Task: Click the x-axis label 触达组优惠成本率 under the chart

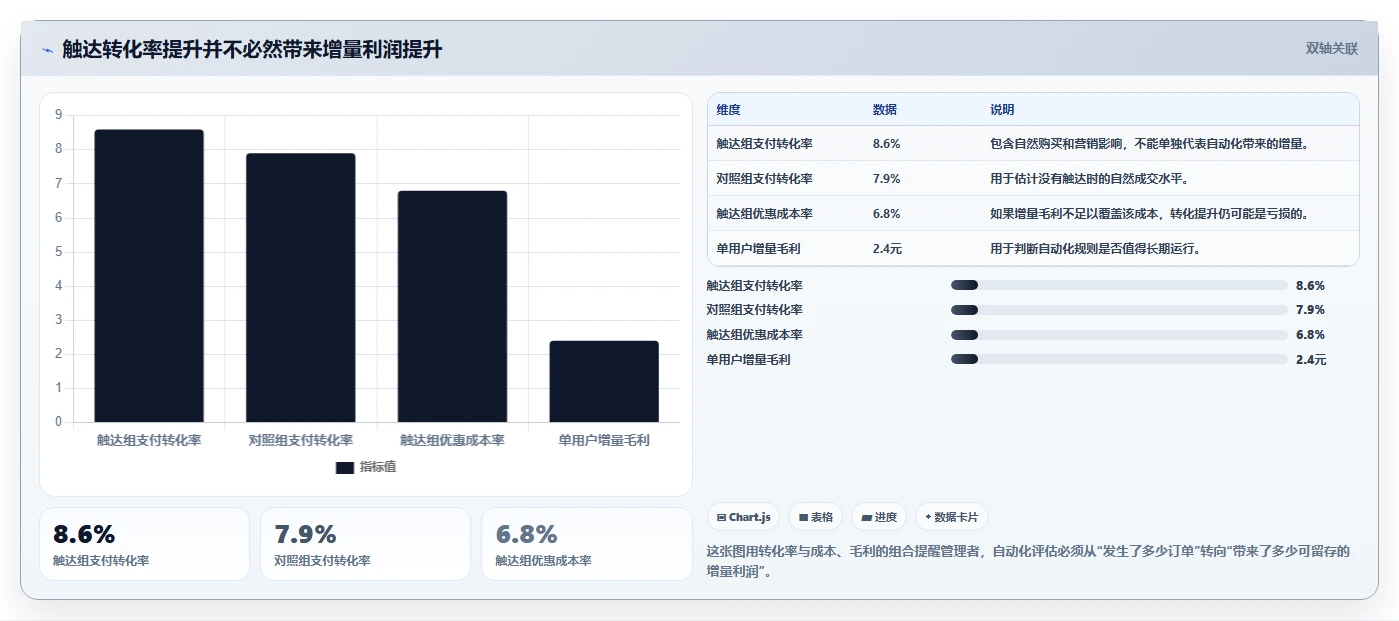Action: point(452,440)
